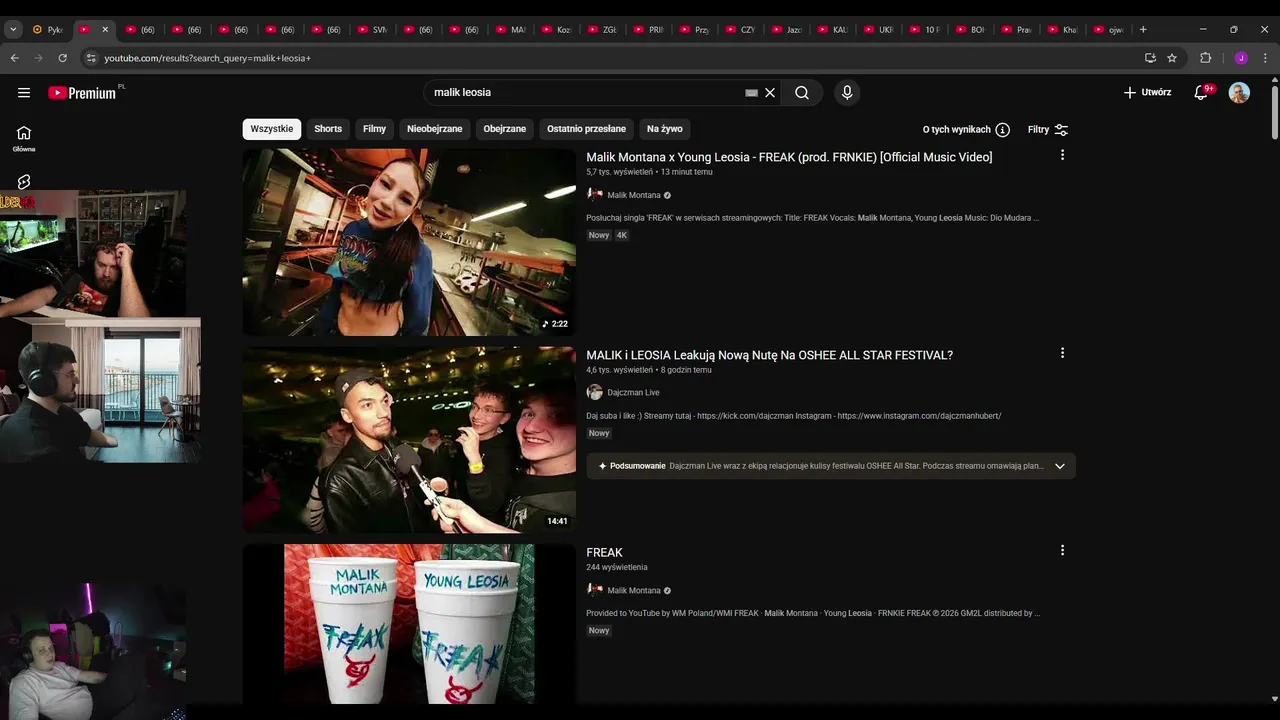Play FREAK cups cover thumbnail
Viewport: 1280px width, 720px height.
[409, 624]
